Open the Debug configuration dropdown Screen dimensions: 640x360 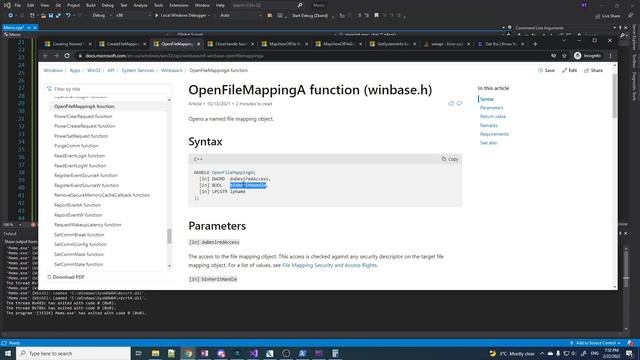[102, 16]
